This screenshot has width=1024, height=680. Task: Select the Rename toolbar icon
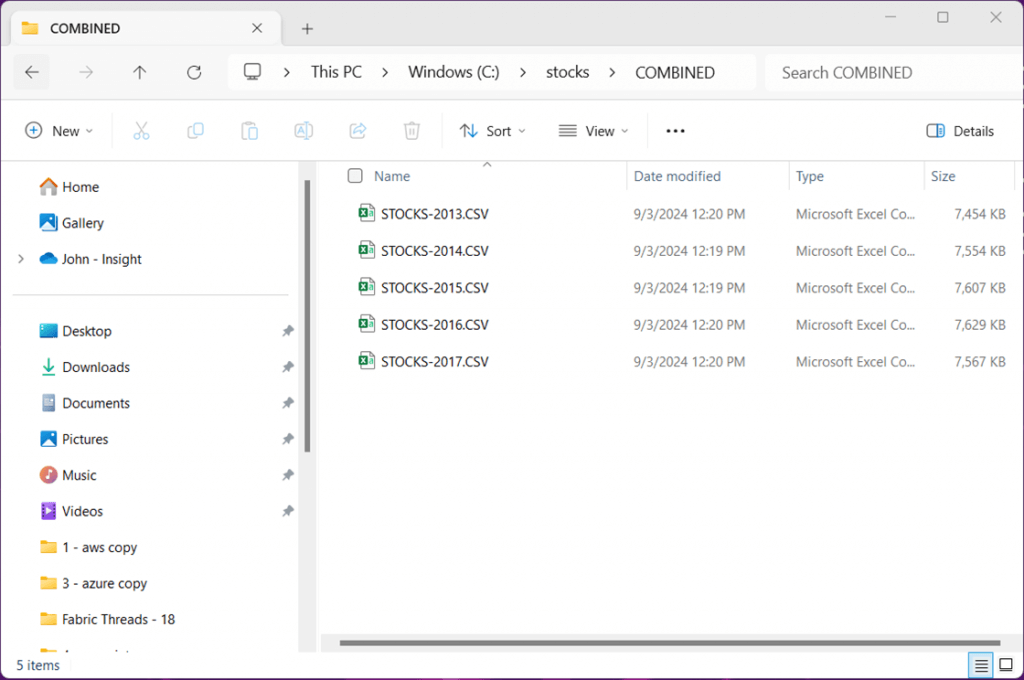(x=303, y=130)
